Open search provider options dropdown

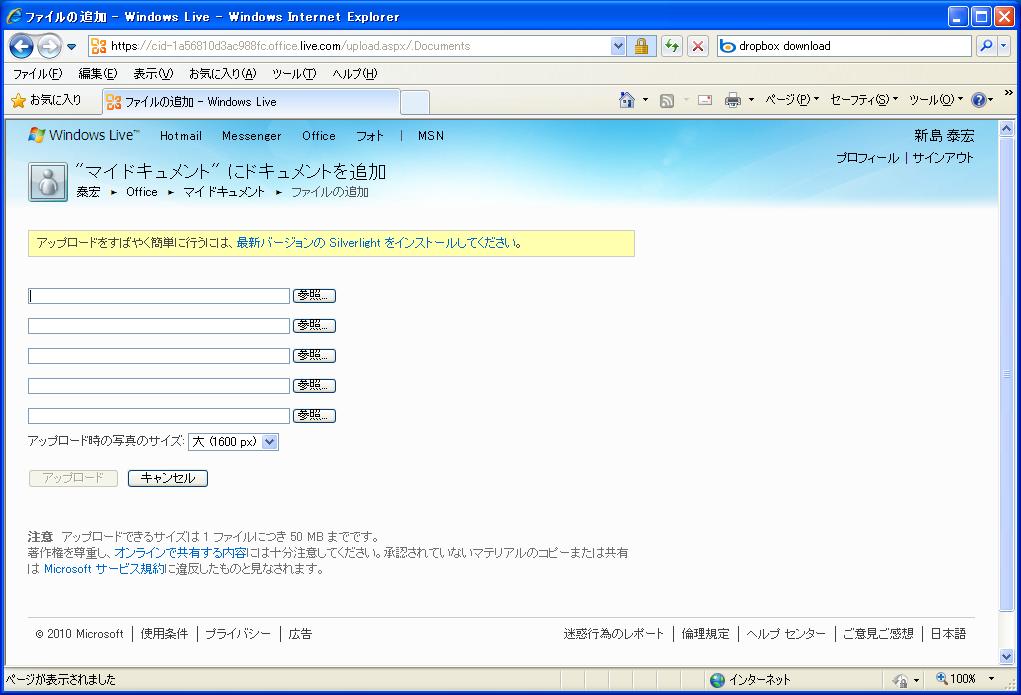(1003, 46)
